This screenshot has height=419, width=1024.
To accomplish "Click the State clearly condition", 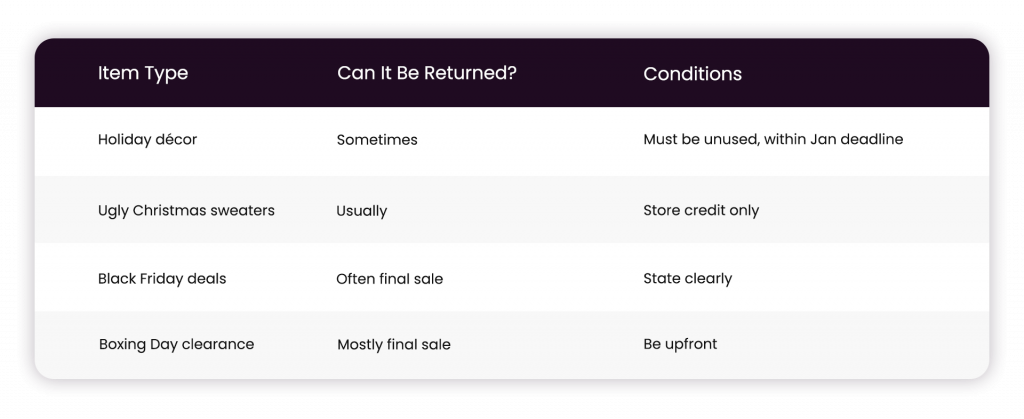I will point(688,279).
